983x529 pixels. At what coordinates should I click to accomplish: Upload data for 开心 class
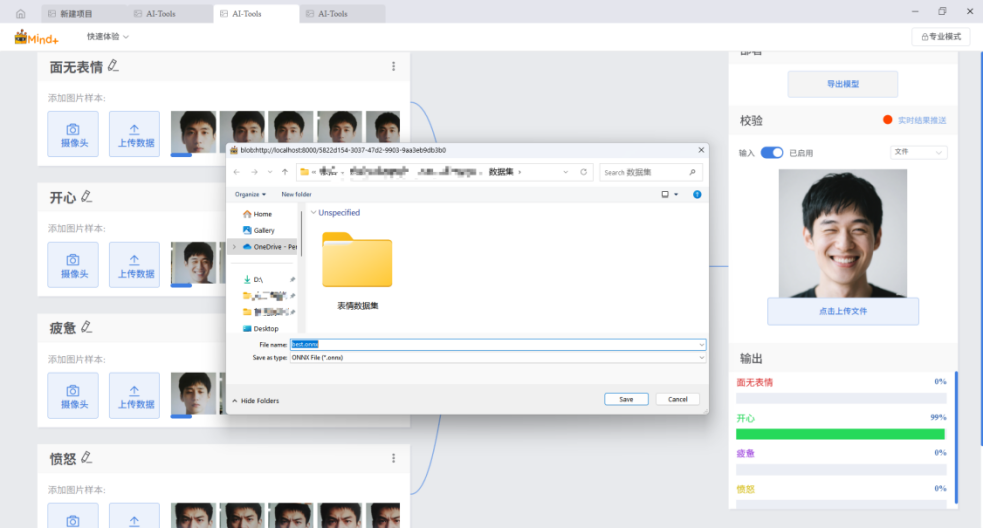(x=134, y=265)
